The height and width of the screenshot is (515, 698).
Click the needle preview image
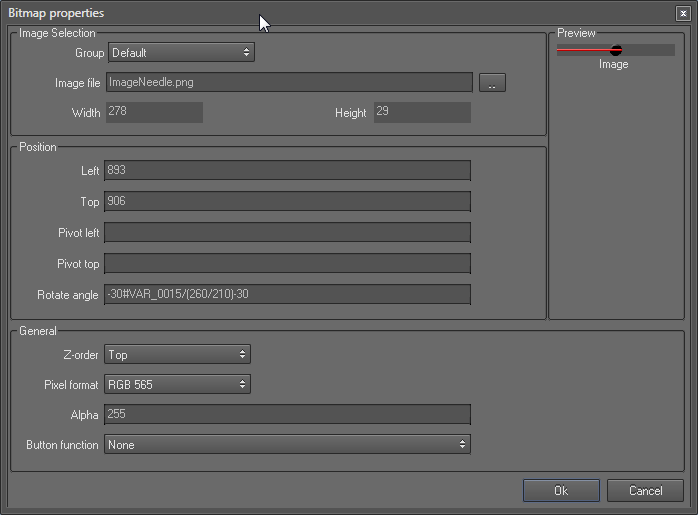click(590, 50)
